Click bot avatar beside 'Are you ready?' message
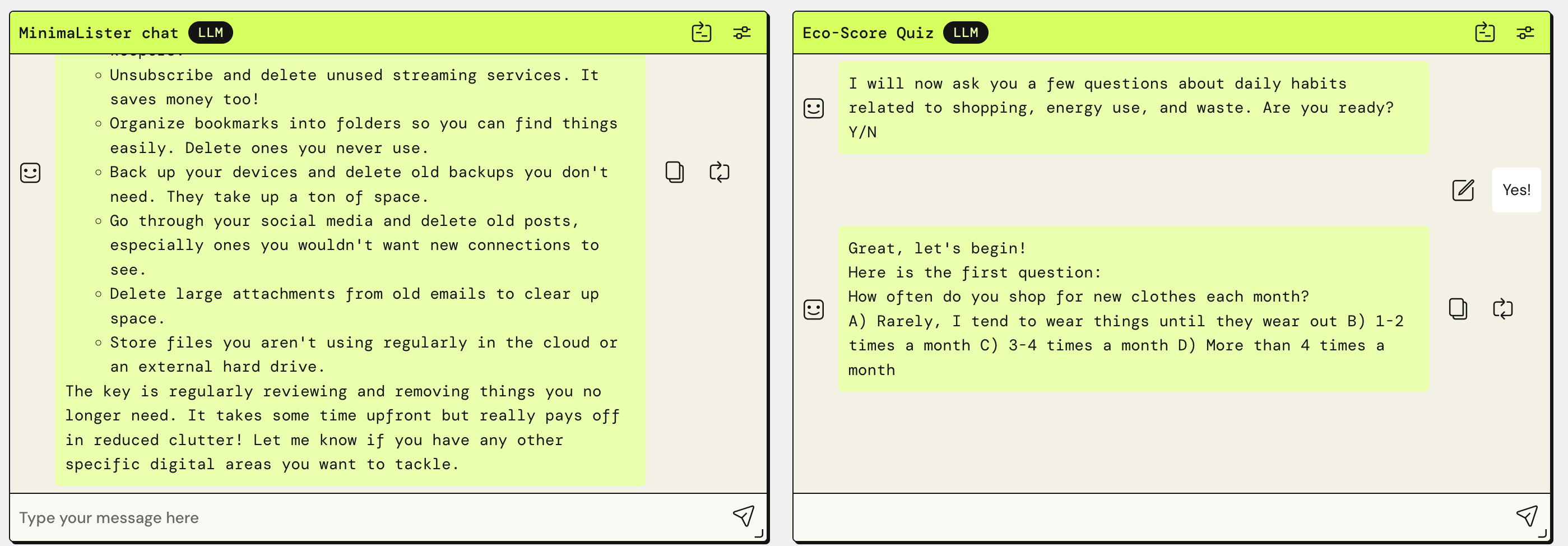This screenshot has width=1568, height=546. pos(814,108)
